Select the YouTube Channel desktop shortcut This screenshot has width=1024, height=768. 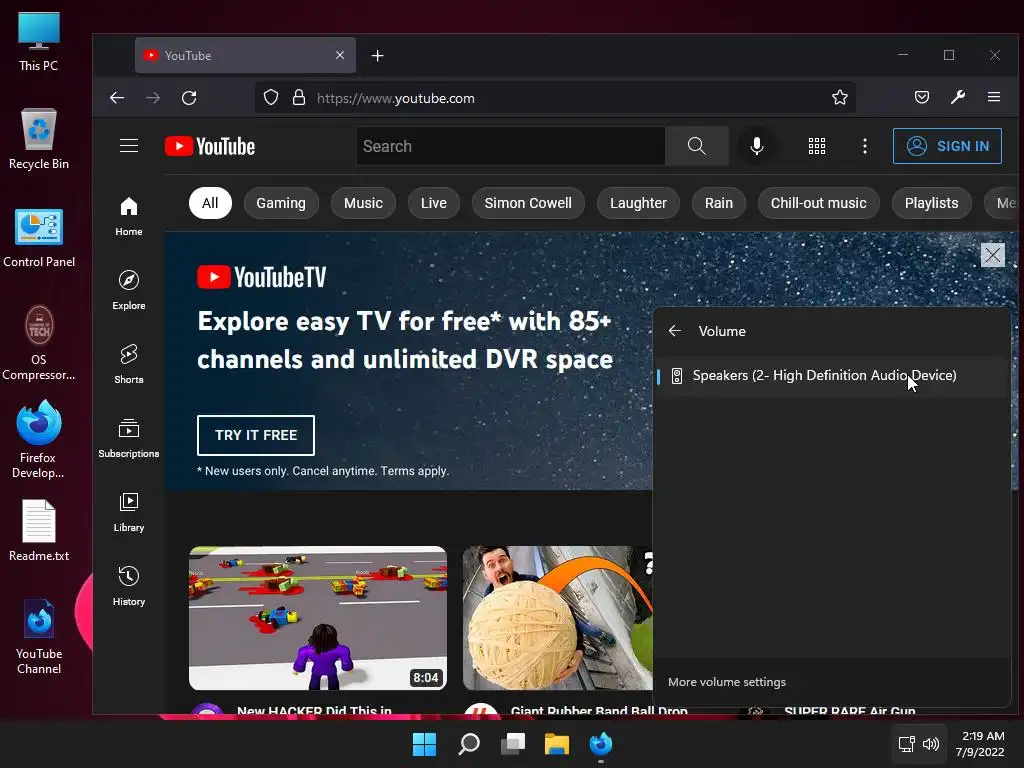coord(39,637)
